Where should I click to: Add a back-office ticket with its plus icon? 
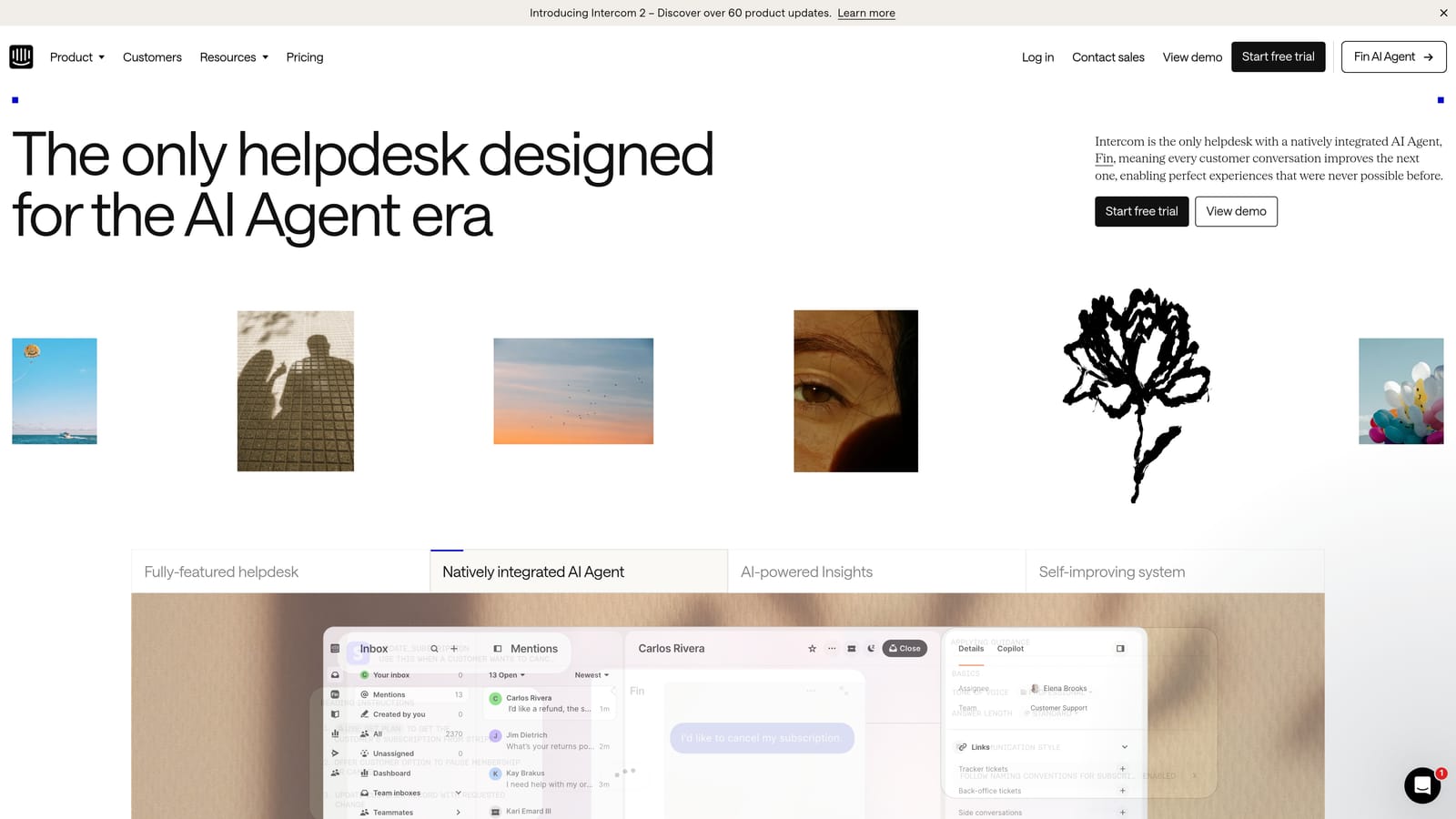pos(1122,791)
